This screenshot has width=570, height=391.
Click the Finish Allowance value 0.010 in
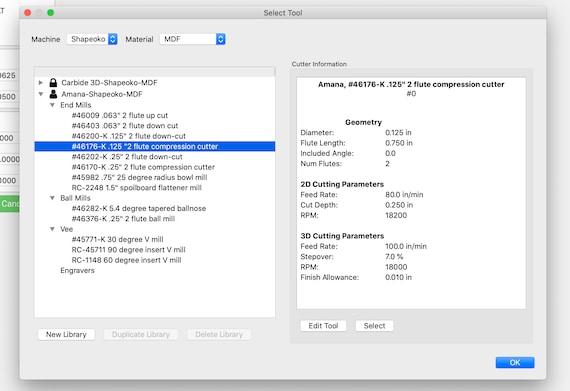pyautogui.click(x=398, y=278)
